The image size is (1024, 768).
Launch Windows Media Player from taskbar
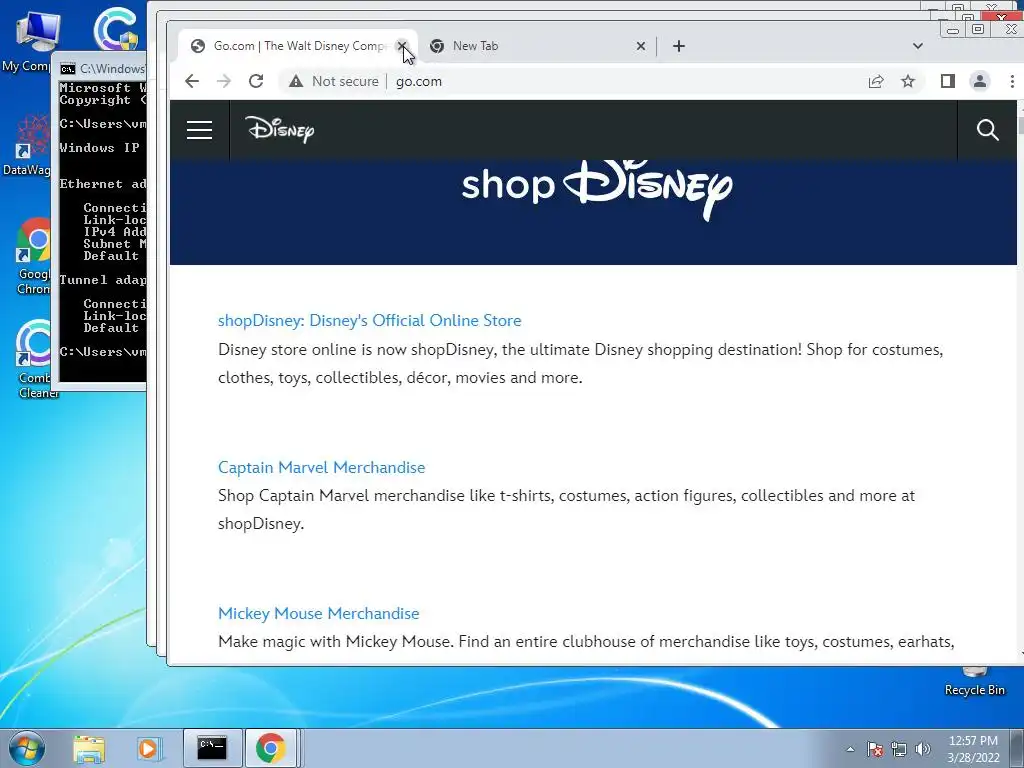(x=148, y=748)
